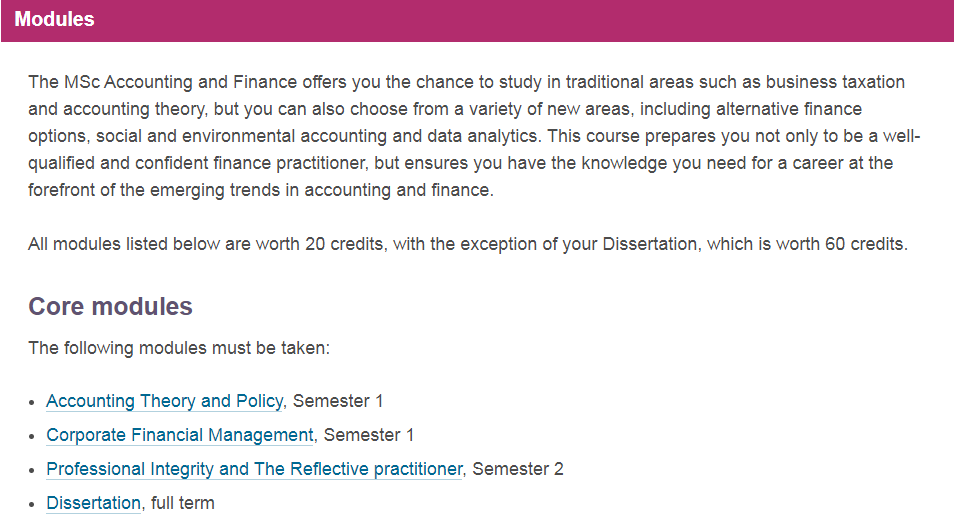Click 'Semester 1' beside Corporate Financial Management
The height and width of the screenshot is (531, 954).
(369, 435)
